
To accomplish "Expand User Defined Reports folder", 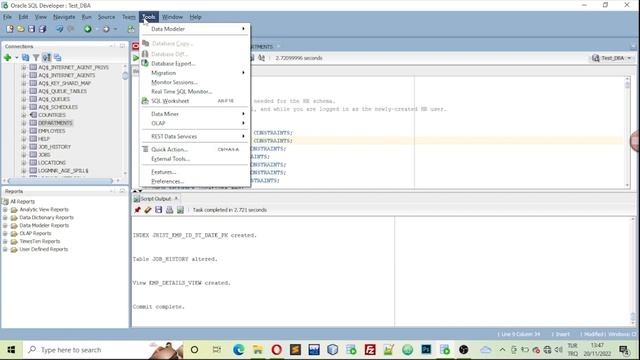I will click(5, 249).
